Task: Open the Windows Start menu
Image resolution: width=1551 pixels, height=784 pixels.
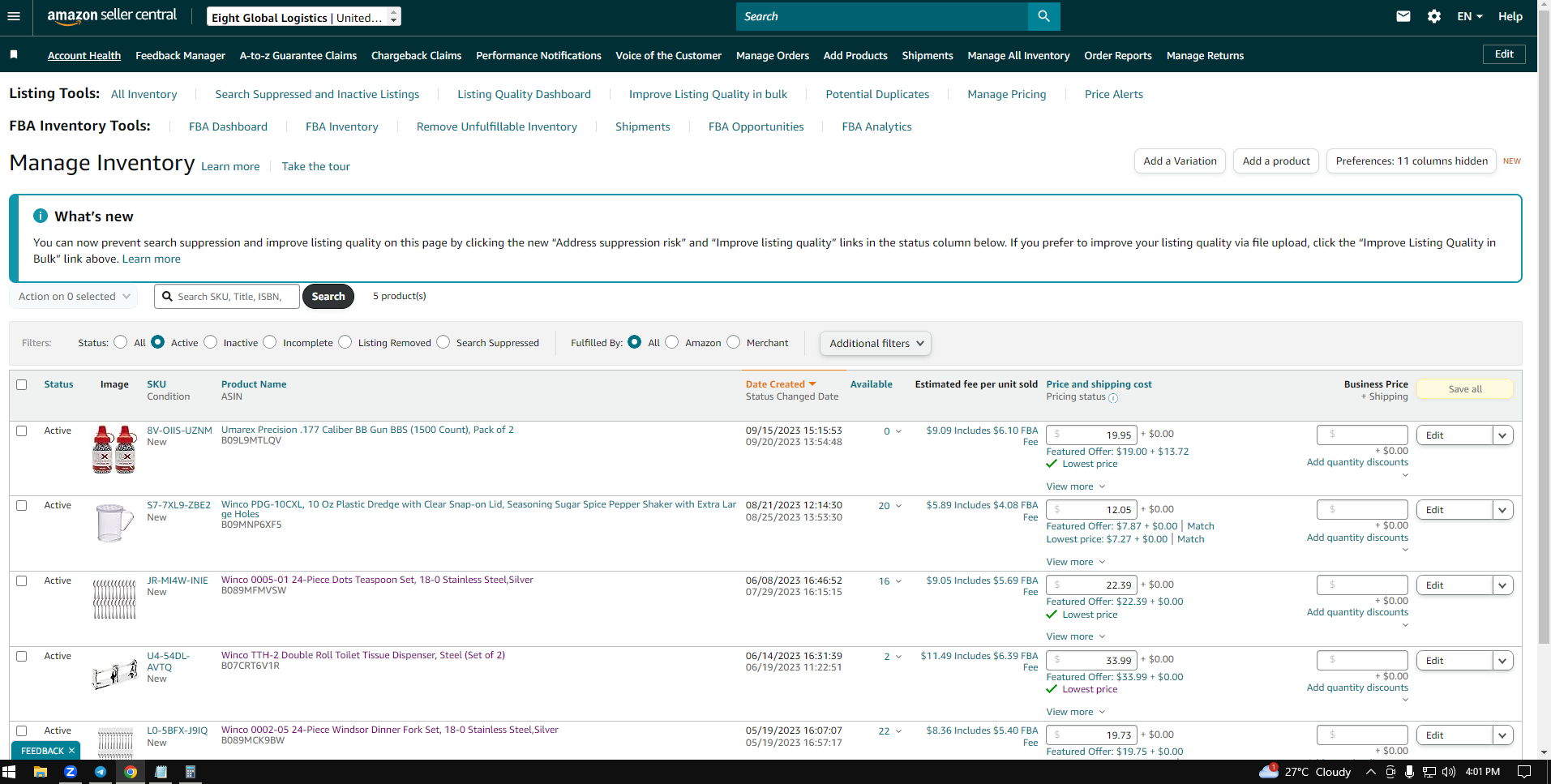Action: [9, 772]
